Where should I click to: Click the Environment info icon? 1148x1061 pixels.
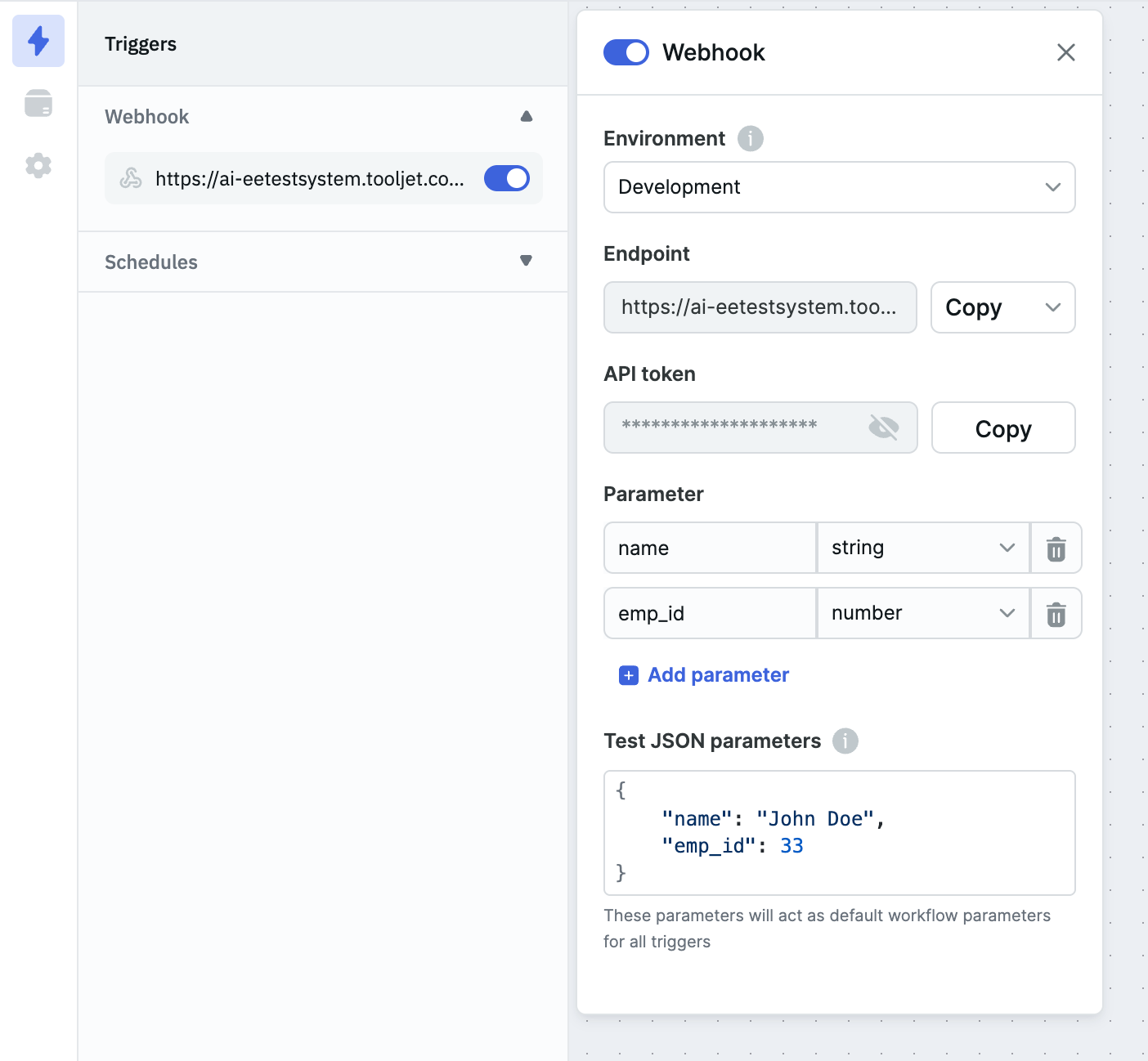tap(750, 138)
